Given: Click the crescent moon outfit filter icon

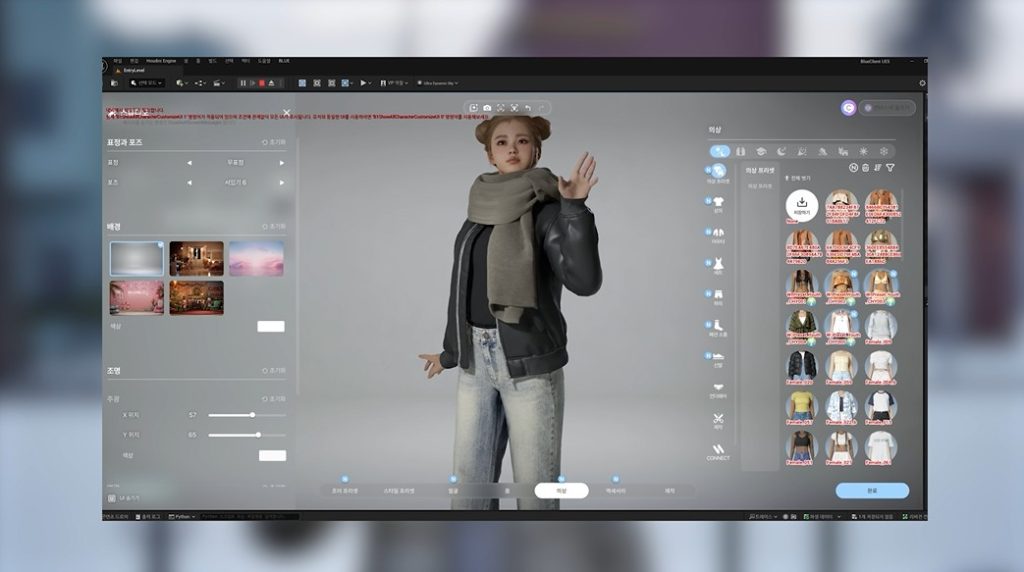Looking at the screenshot, I should [x=781, y=151].
